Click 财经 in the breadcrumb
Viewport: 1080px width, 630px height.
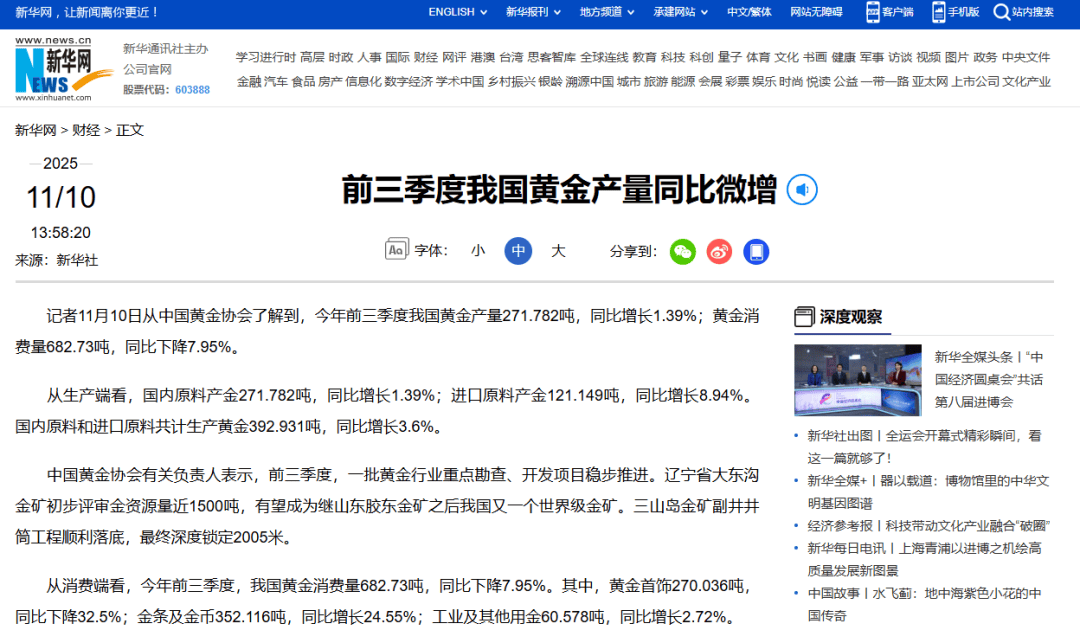[85, 130]
